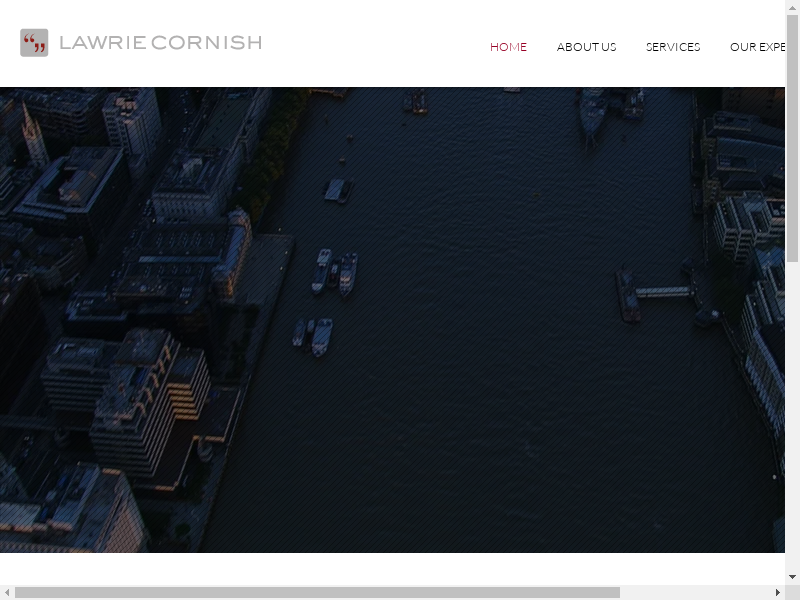Screen dimensions: 800x600
Task: Open the ABOUT US menu item
Action: click(586, 47)
